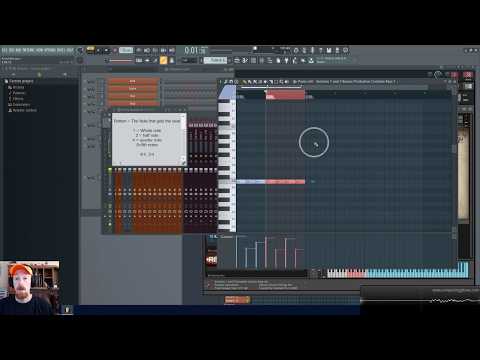Click the highlighted orange toolbar button

tap(163, 60)
